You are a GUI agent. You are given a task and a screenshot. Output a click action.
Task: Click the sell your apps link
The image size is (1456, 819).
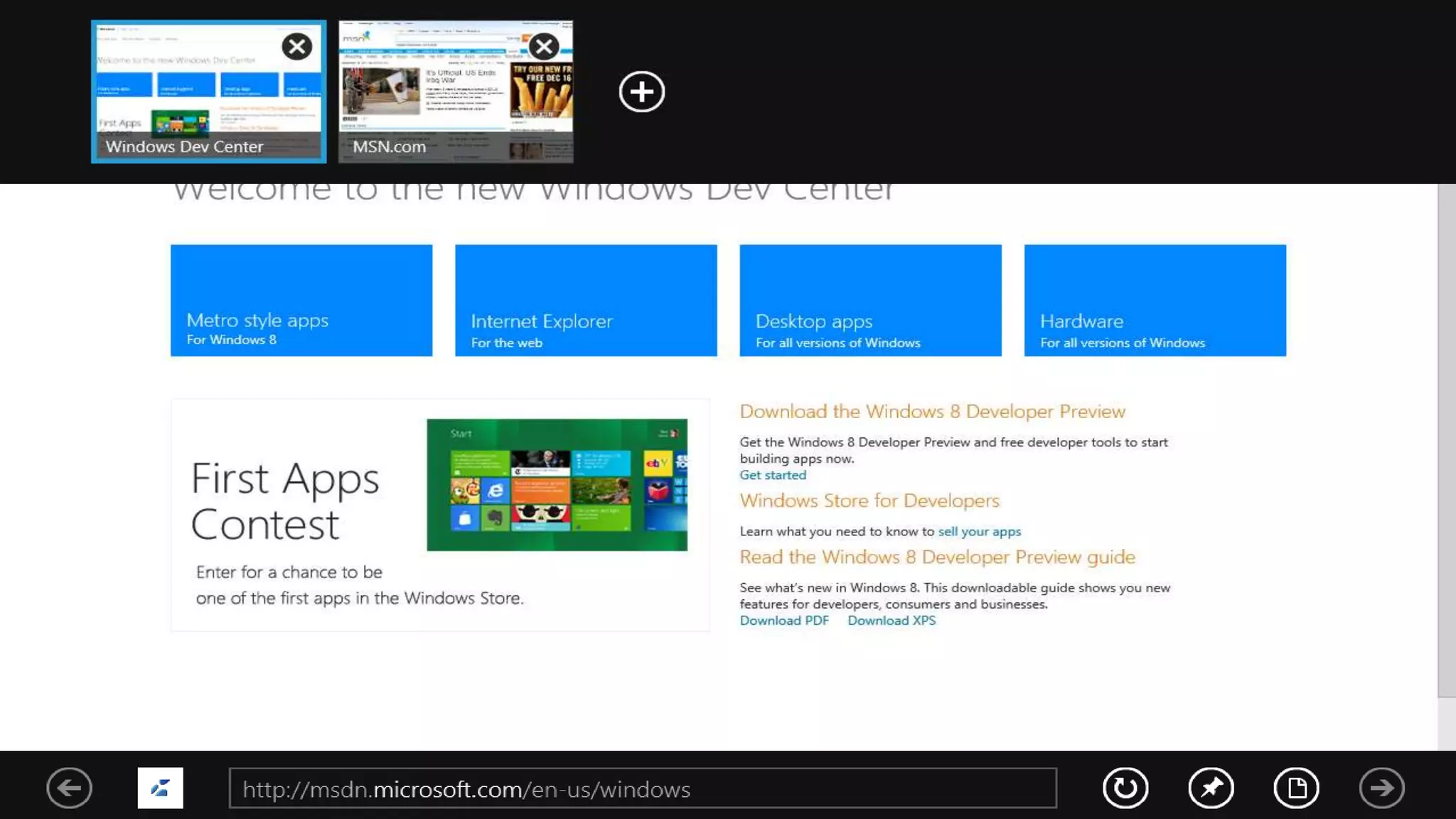(x=979, y=531)
